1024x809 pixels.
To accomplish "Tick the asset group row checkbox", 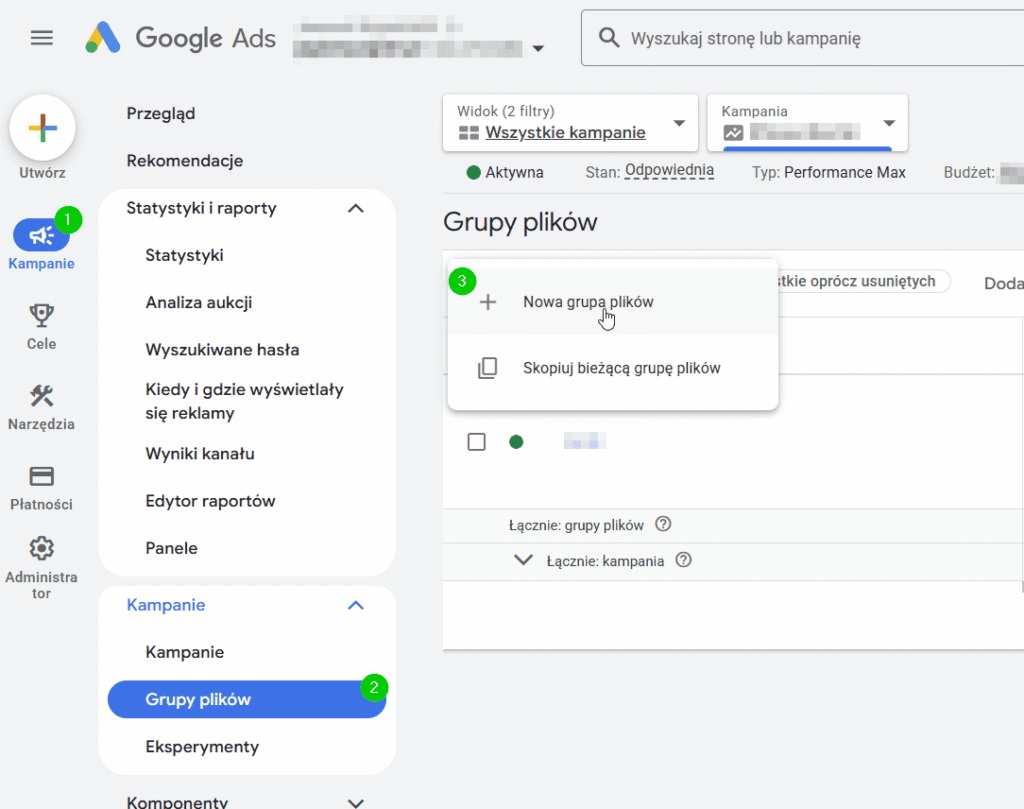I will (x=477, y=442).
